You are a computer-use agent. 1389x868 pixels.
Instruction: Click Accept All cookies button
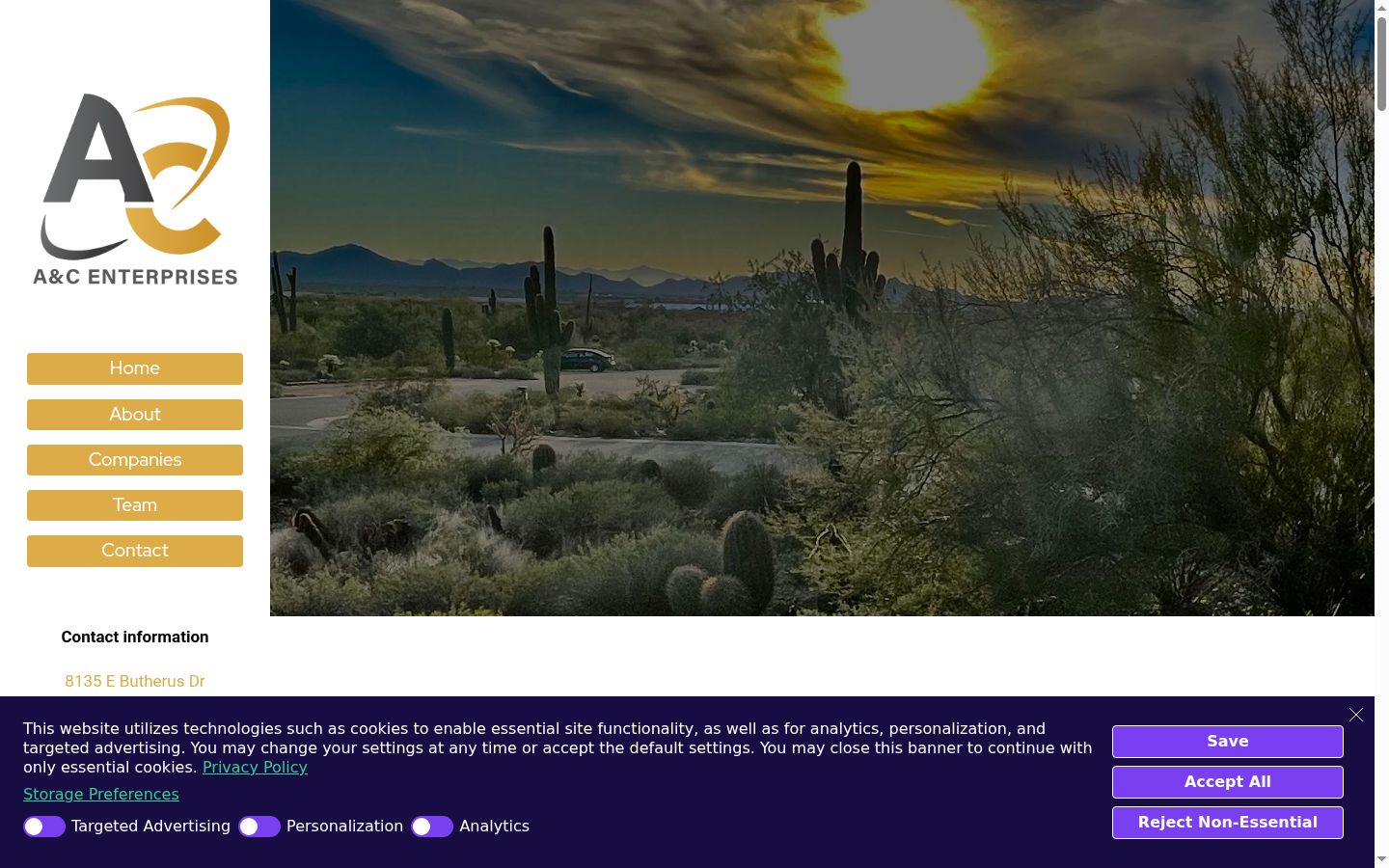pyautogui.click(x=1228, y=782)
